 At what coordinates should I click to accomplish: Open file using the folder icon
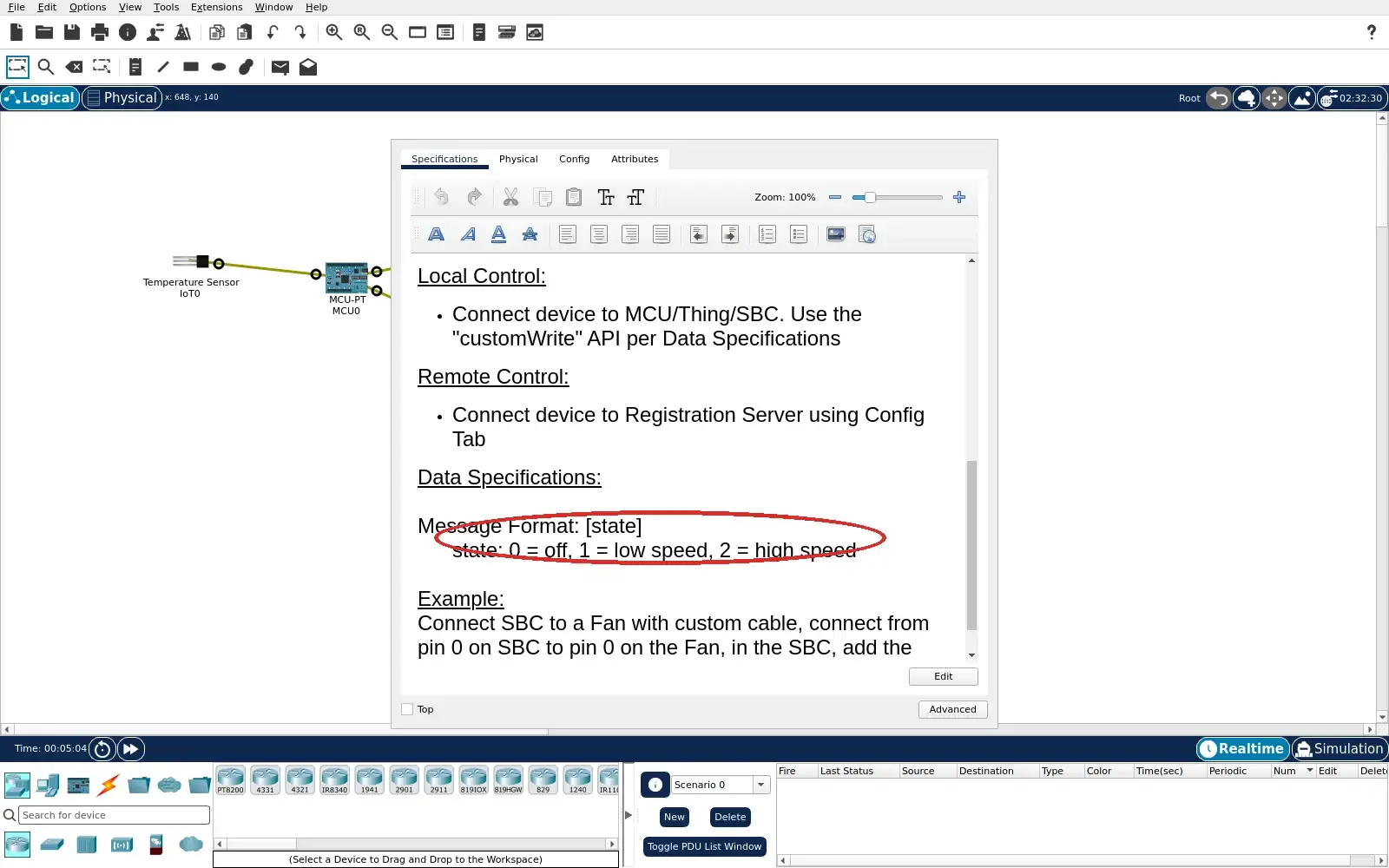pos(44,32)
